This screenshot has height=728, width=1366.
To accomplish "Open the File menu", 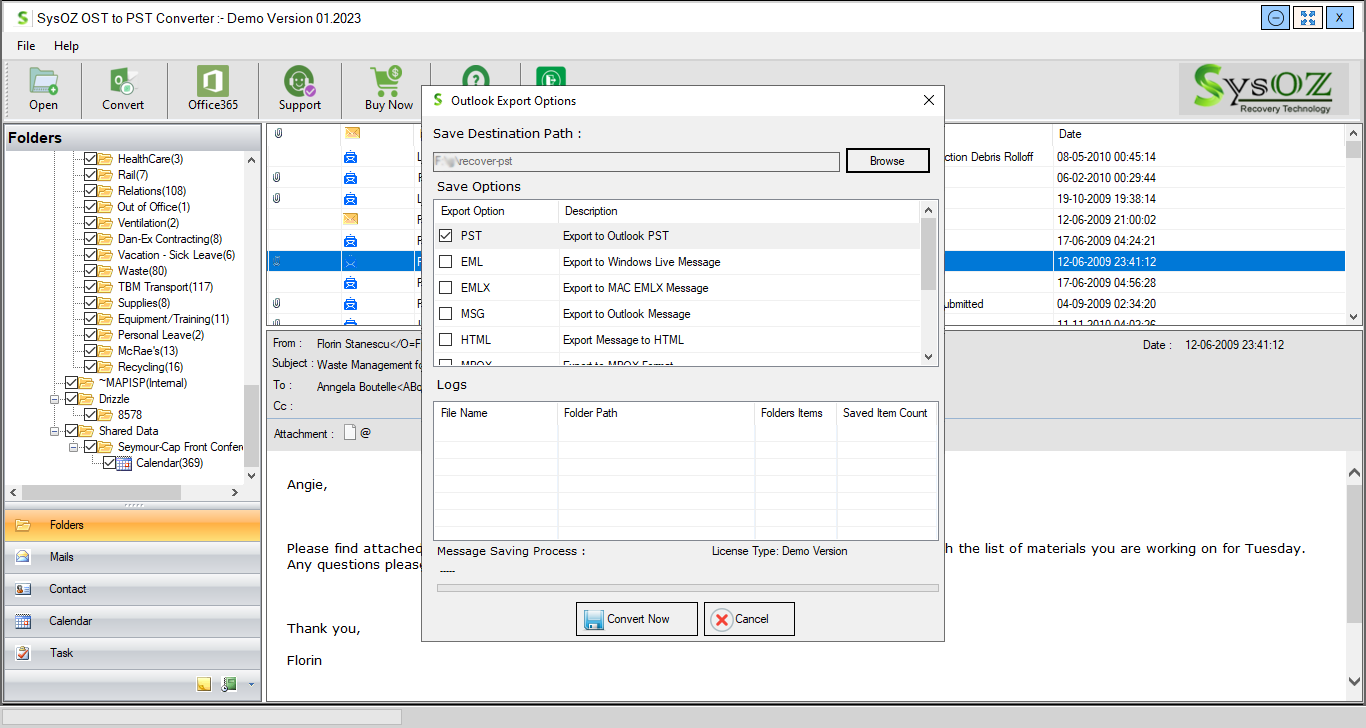I will (x=26, y=46).
